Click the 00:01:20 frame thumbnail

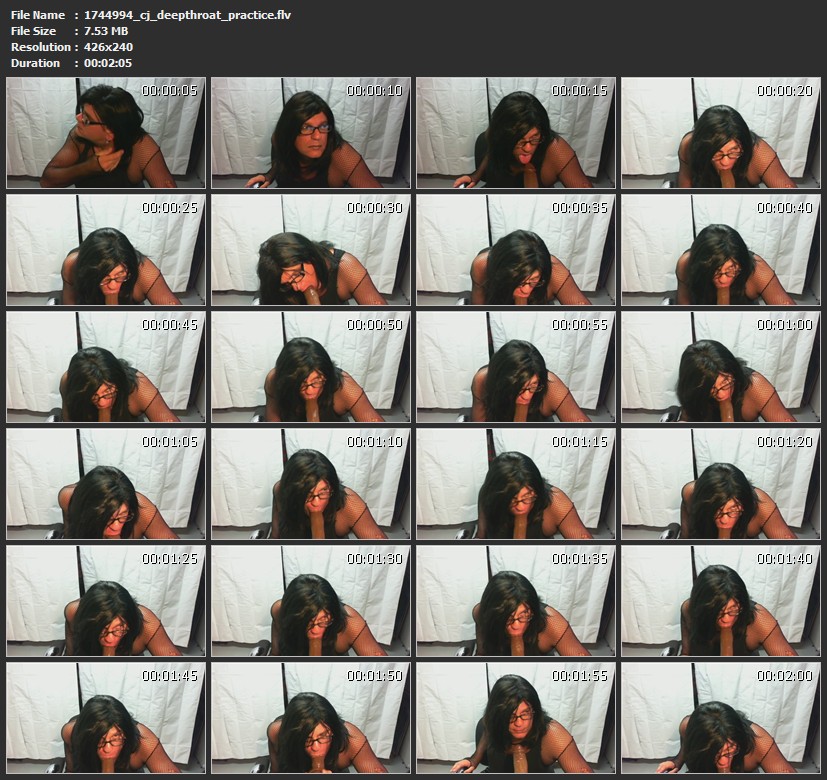click(x=721, y=484)
